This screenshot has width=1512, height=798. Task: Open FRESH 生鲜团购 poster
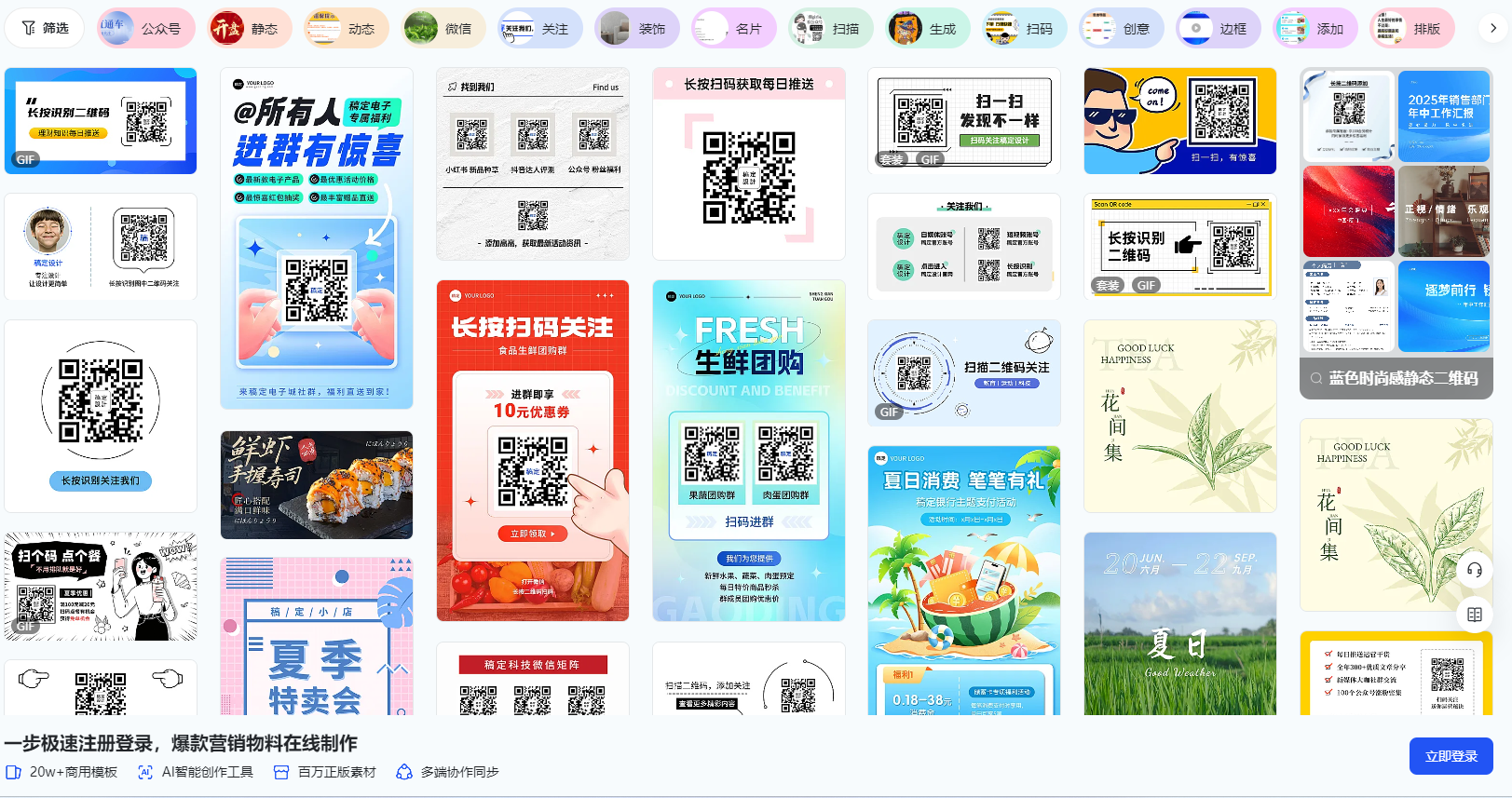749,451
